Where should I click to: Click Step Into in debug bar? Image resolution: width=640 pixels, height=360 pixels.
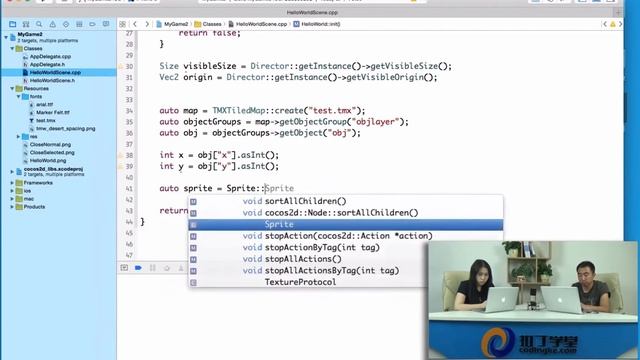(x=180, y=268)
